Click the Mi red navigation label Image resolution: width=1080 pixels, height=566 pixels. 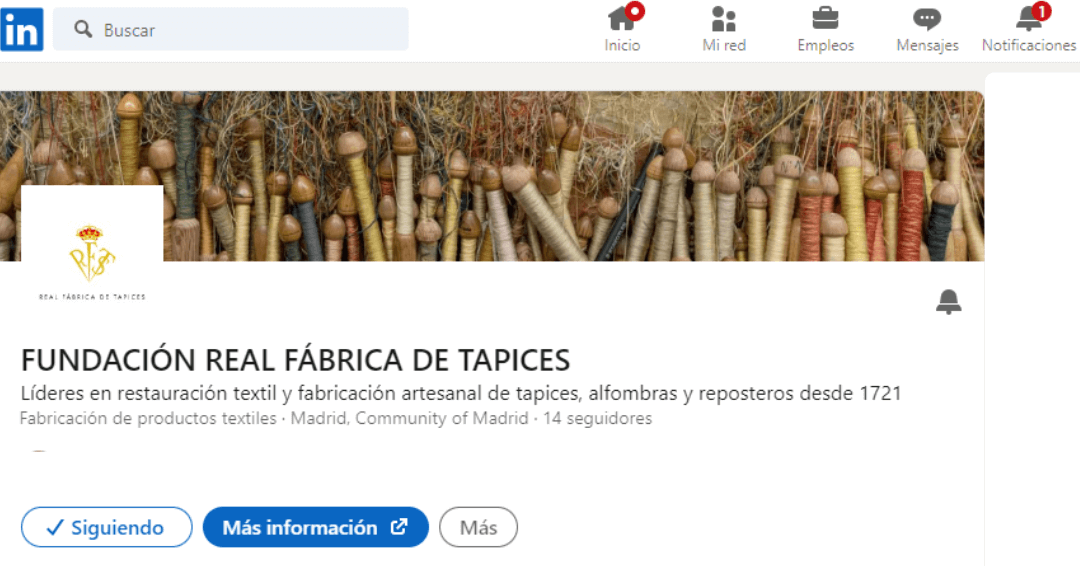click(724, 45)
